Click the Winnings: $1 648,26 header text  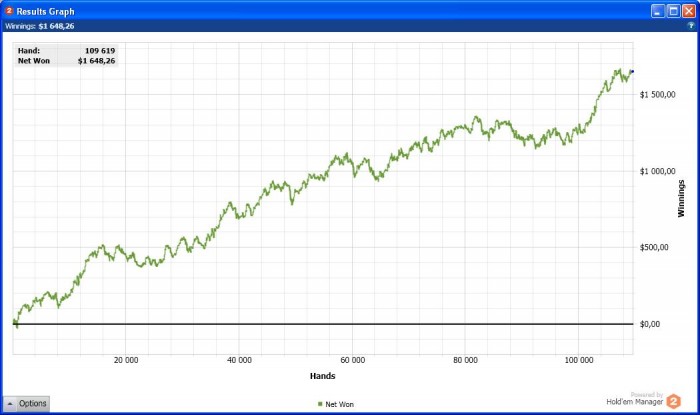pos(40,26)
